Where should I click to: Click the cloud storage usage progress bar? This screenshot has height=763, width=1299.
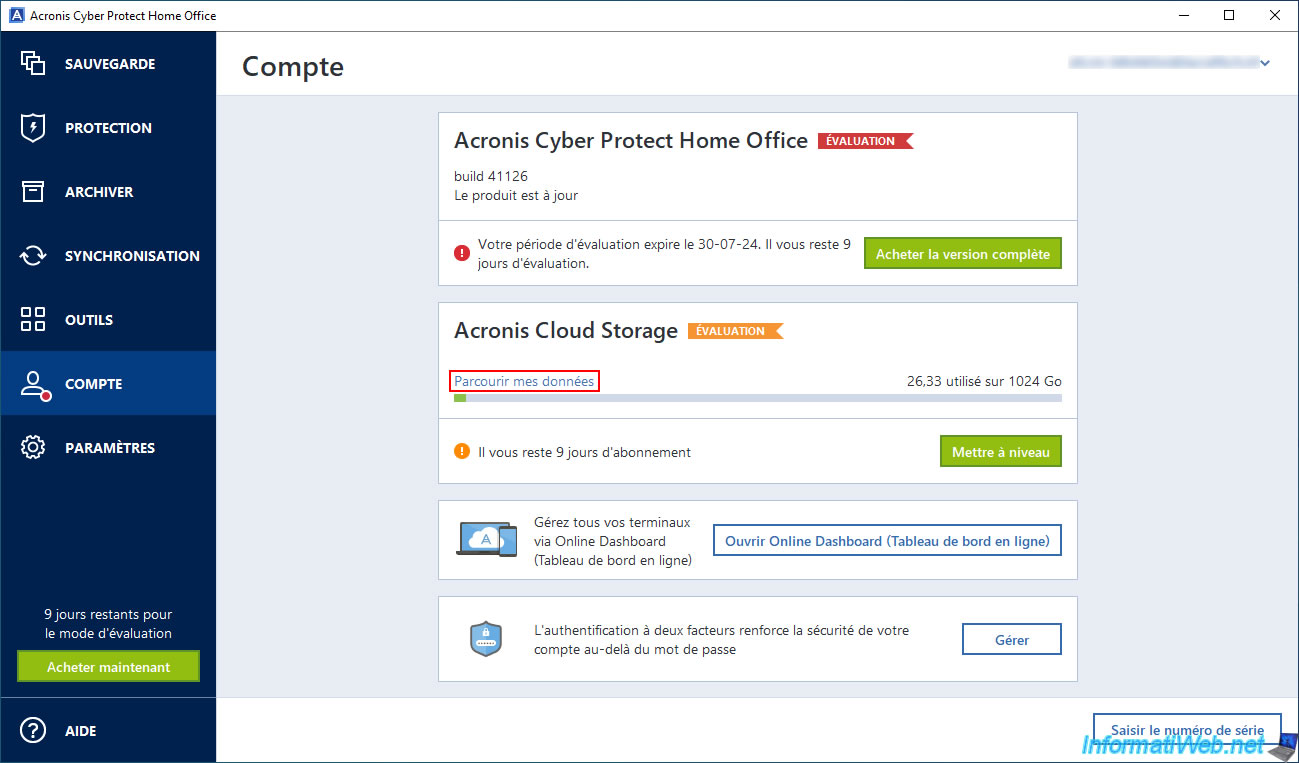click(758, 398)
